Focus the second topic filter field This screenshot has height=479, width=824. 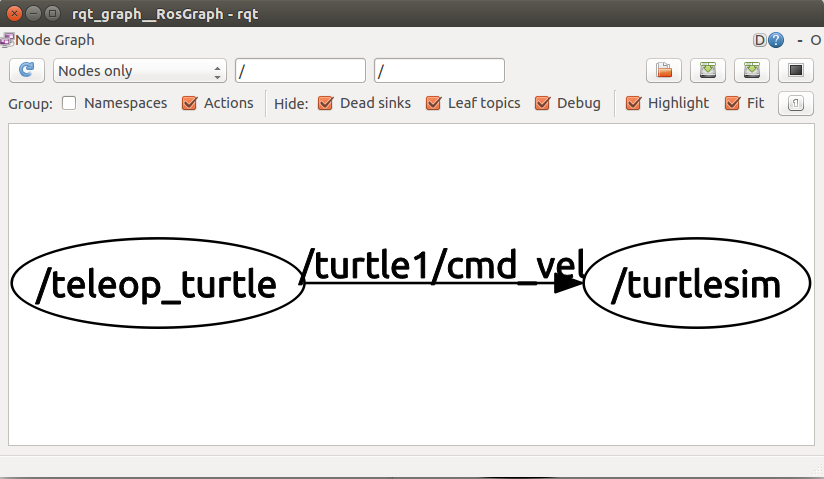point(439,70)
